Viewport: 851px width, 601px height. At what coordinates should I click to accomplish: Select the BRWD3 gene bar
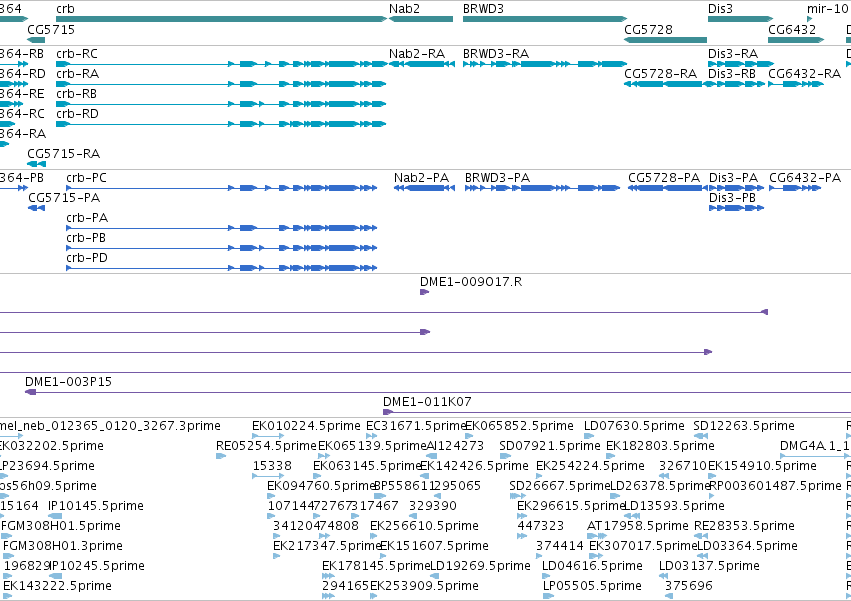[545, 19]
